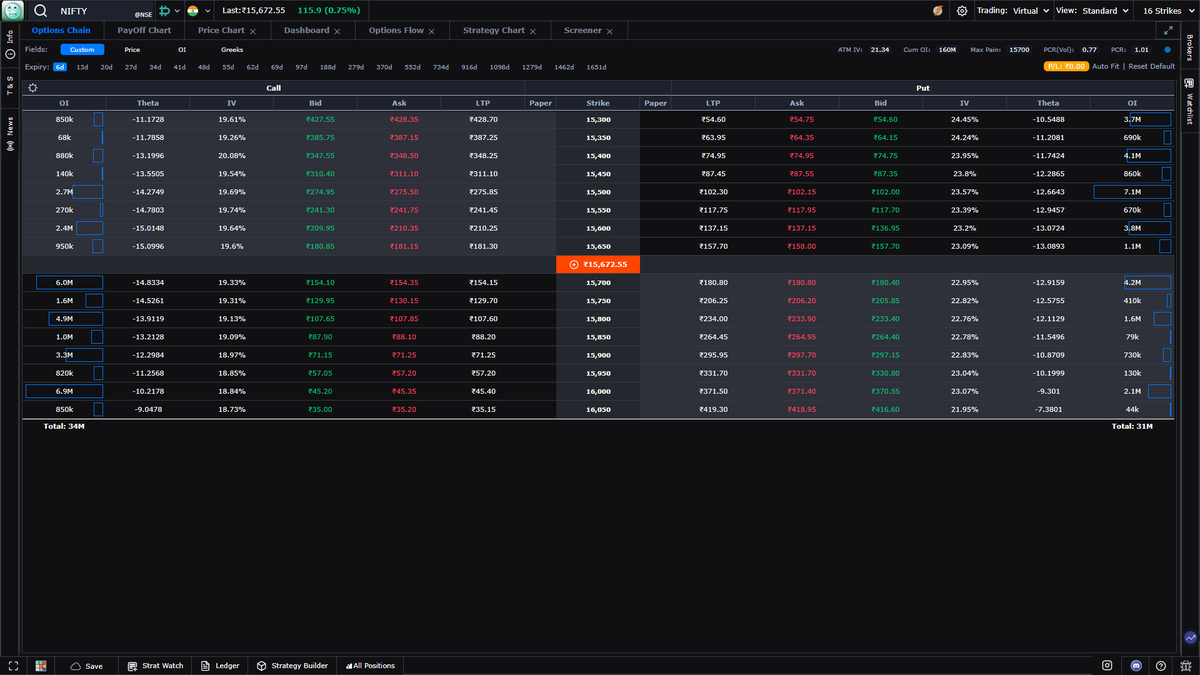The width and height of the screenshot is (1200, 675).
Task: Close the Screener tab
Action: (x=610, y=31)
